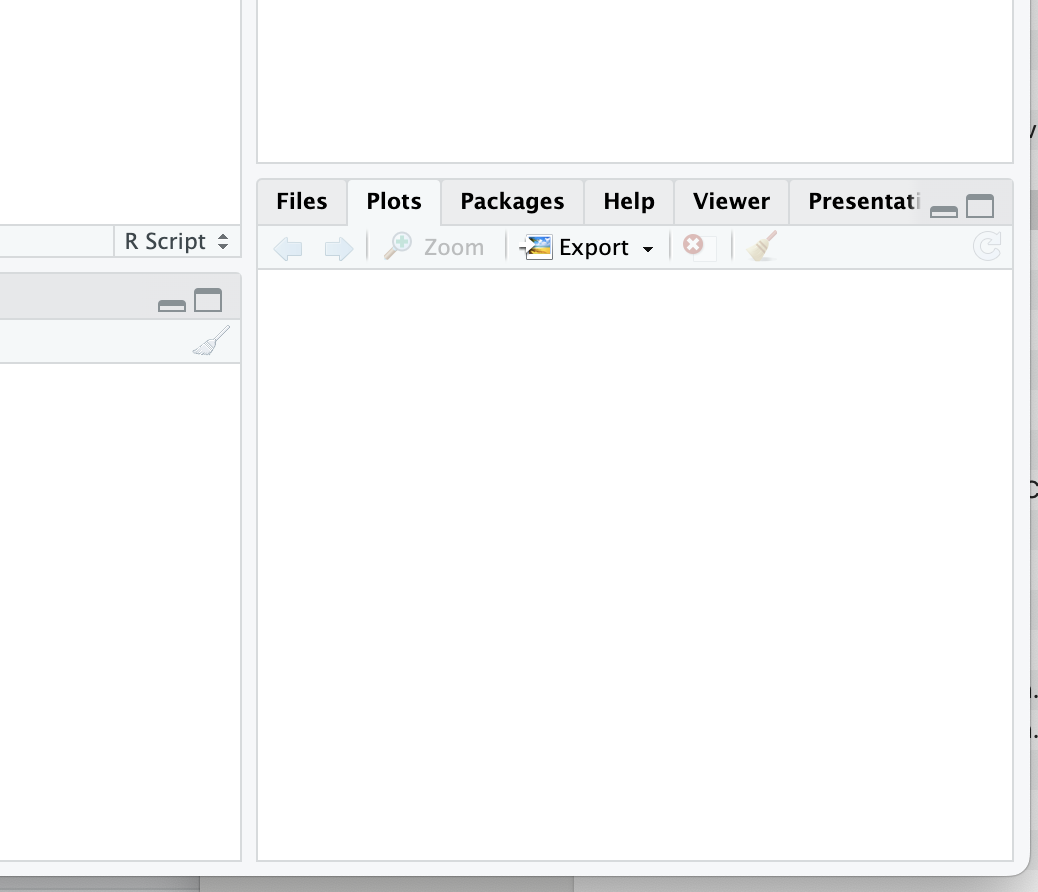Switch to the Files tab

click(302, 202)
